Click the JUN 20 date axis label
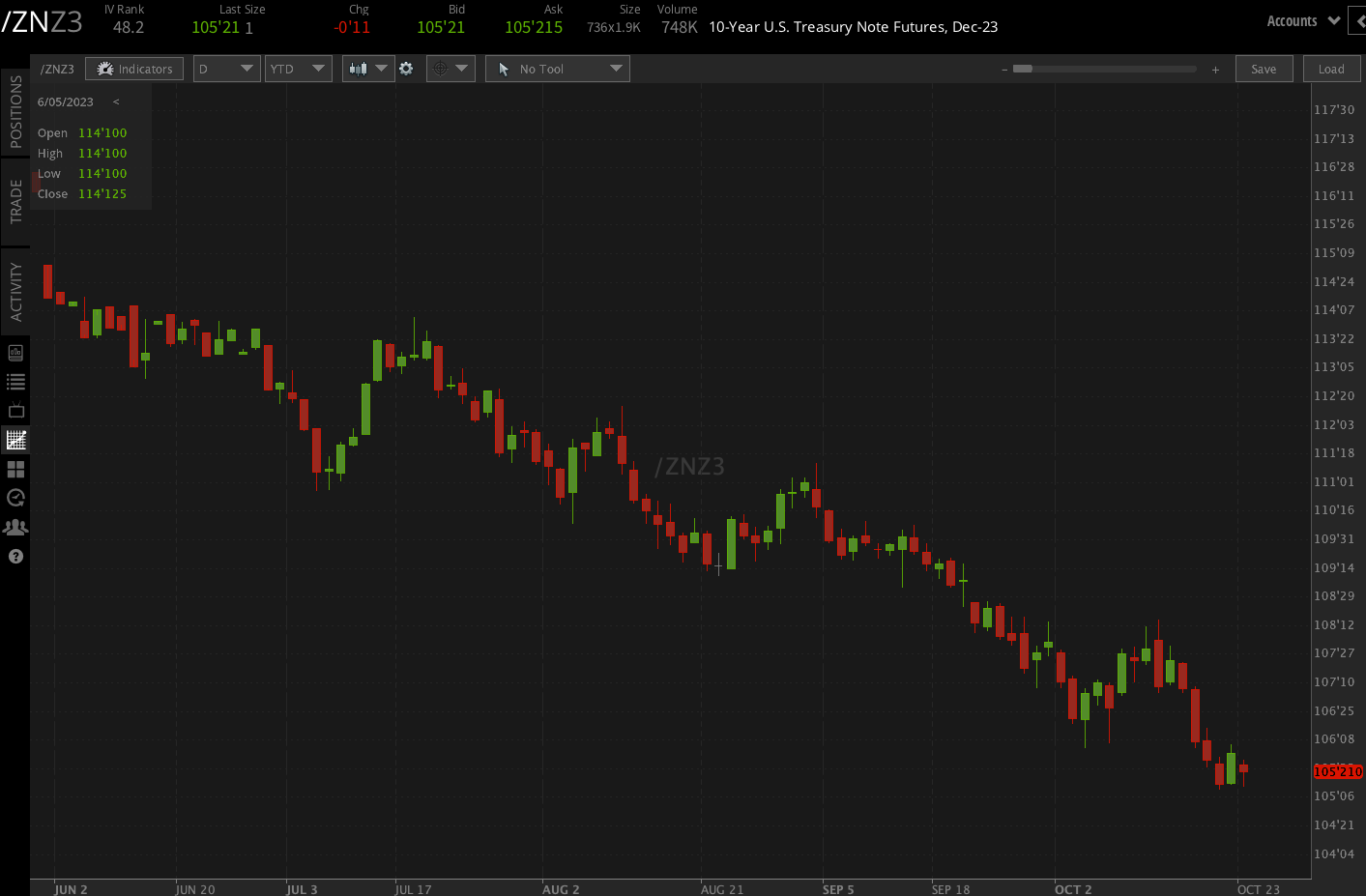 pos(195,889)
